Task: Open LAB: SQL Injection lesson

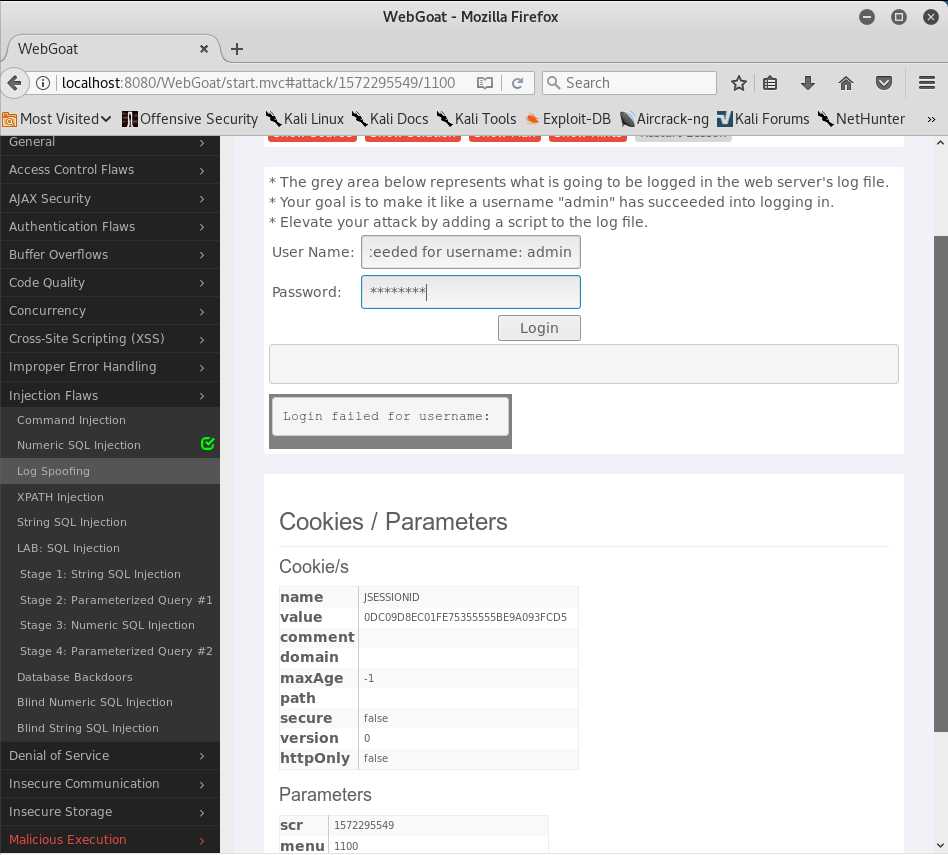Action: click(68, 548)
